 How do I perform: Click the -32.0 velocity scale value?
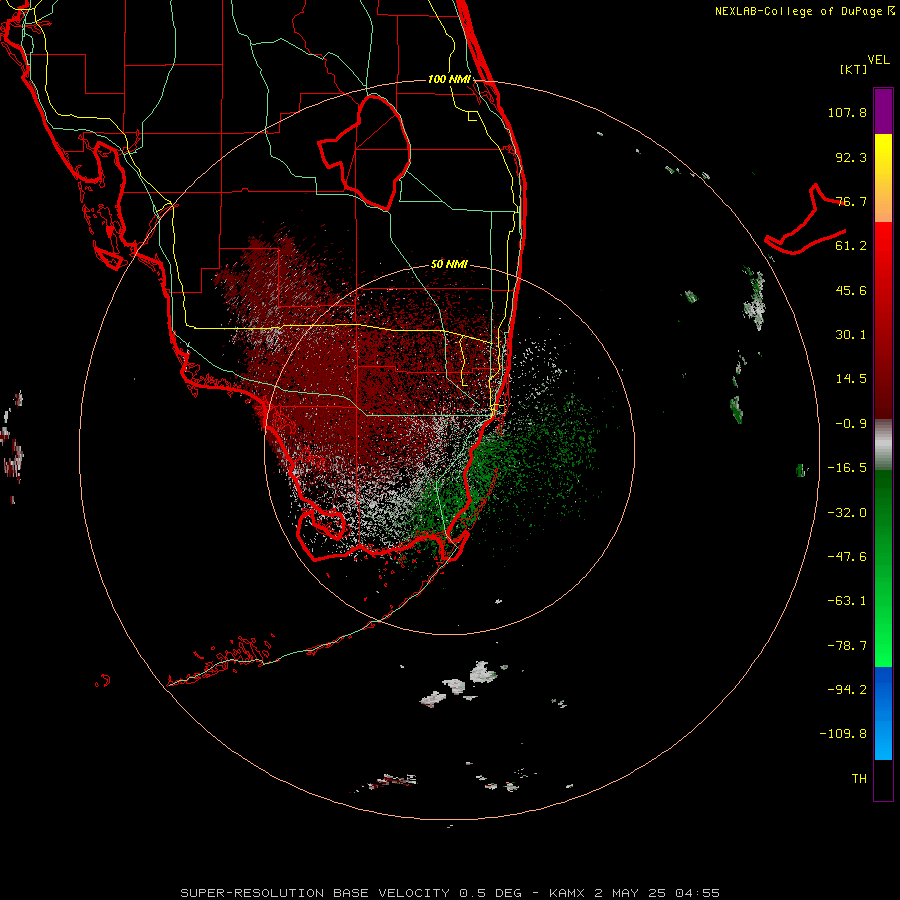847,513
